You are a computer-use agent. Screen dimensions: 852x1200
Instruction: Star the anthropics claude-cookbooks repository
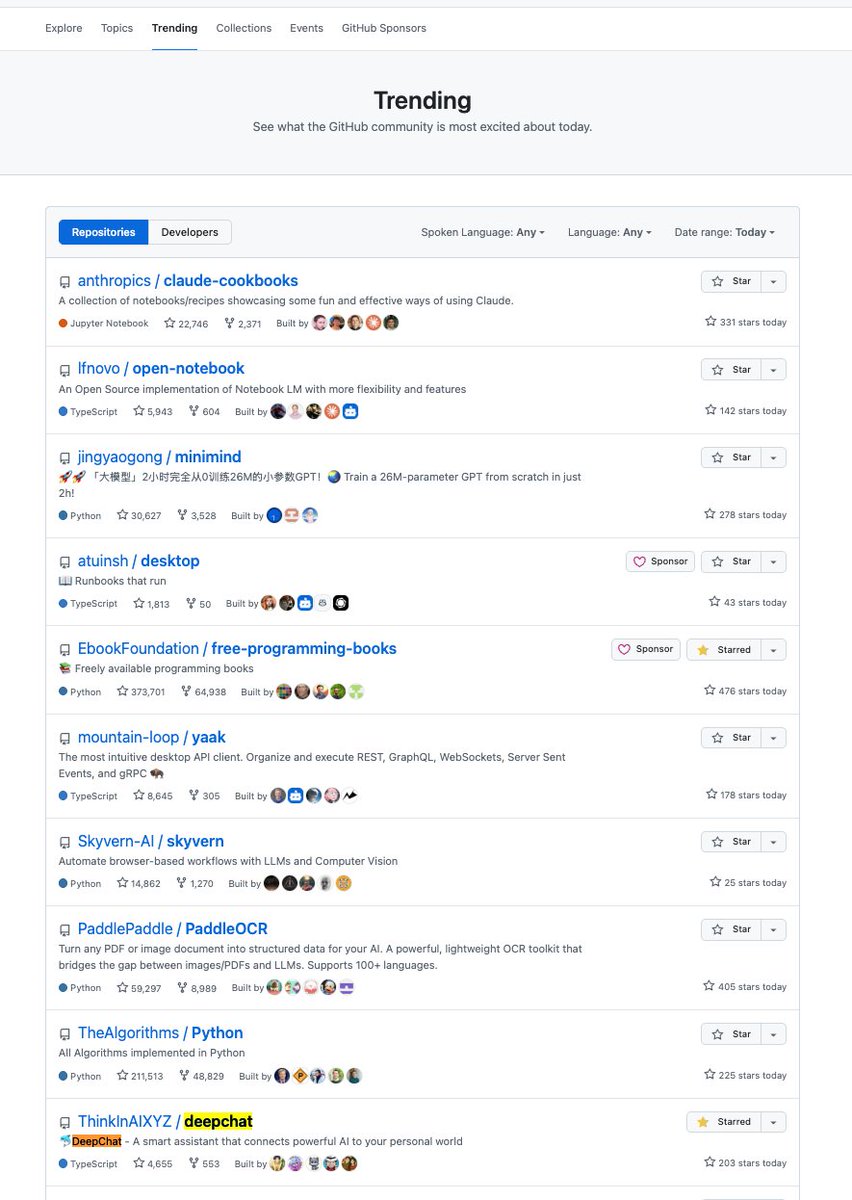click(x=731, y=281)
